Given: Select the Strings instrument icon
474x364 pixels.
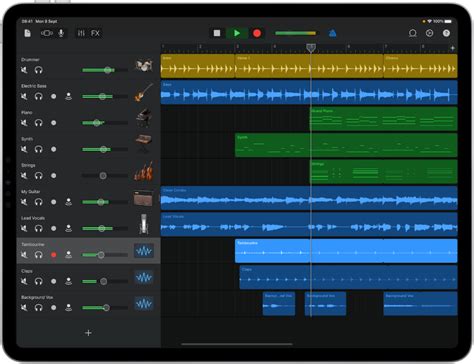Looking at the screenshot, I should [x=144, y=171].
